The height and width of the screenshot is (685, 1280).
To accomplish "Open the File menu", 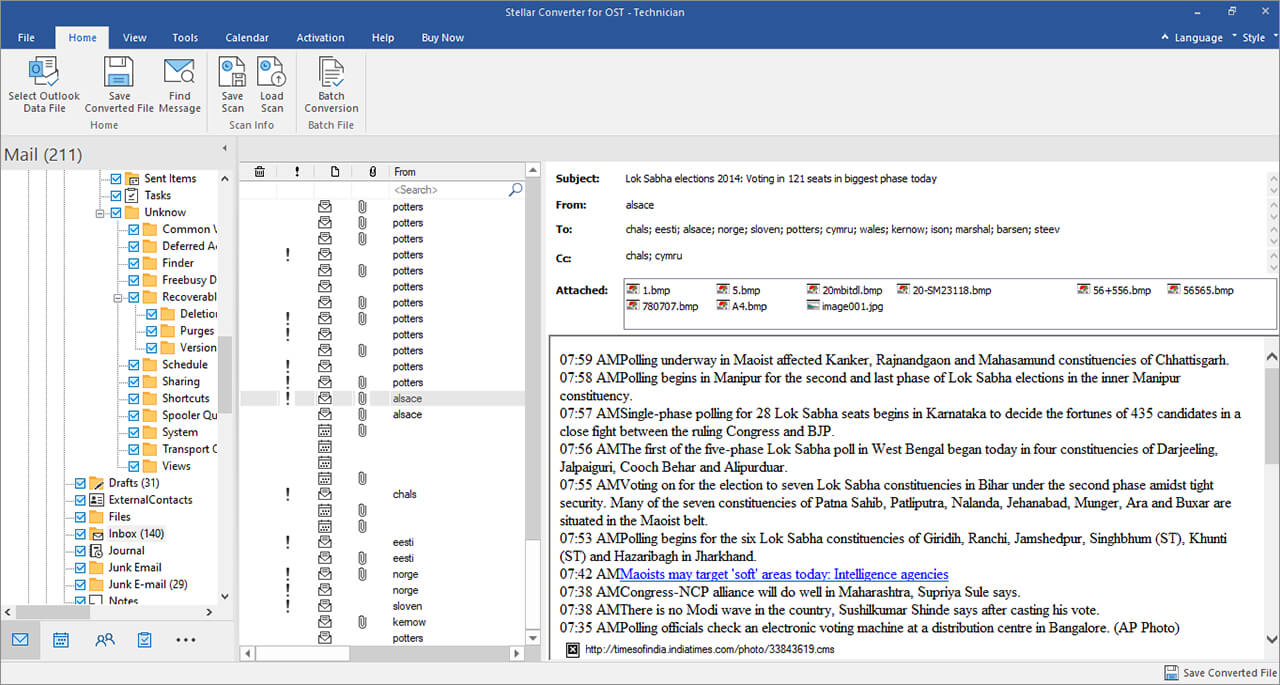I will pos(27,38).
